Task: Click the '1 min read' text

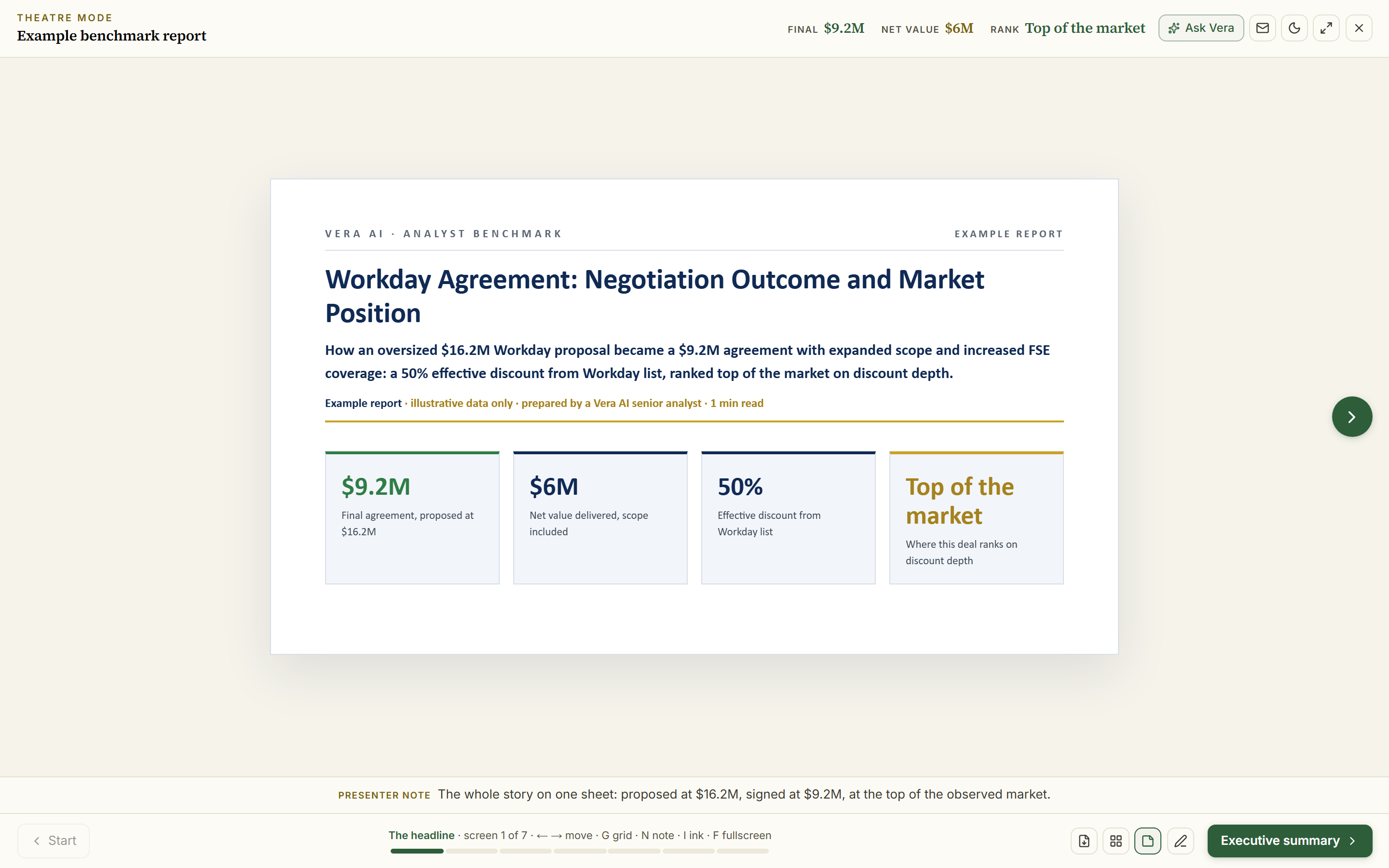Action: click(737, 403)
